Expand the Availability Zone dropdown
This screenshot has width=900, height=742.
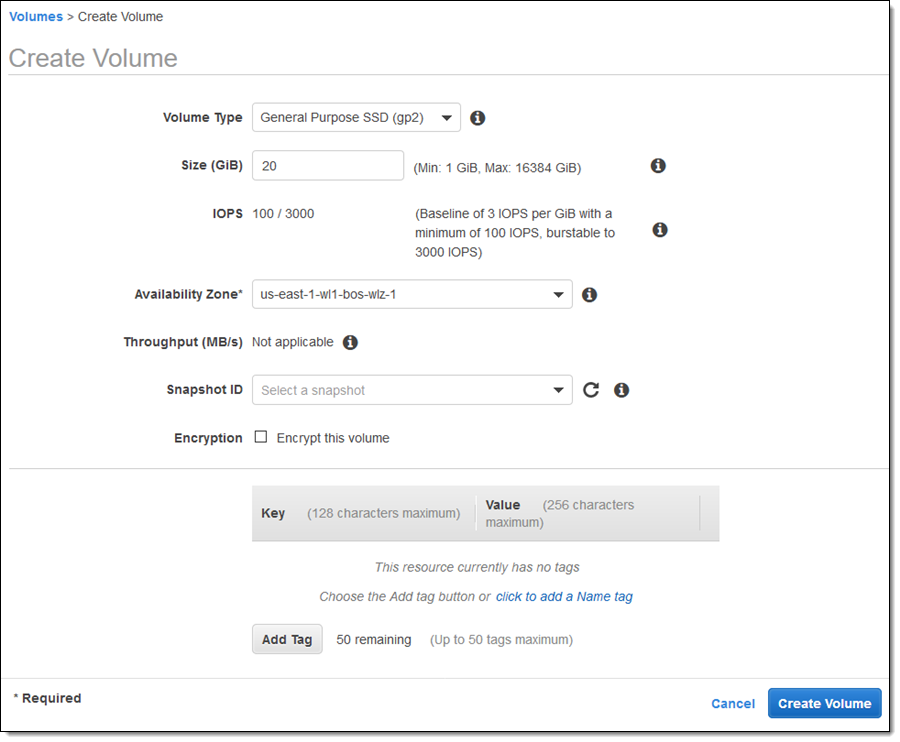click(412, 295)
